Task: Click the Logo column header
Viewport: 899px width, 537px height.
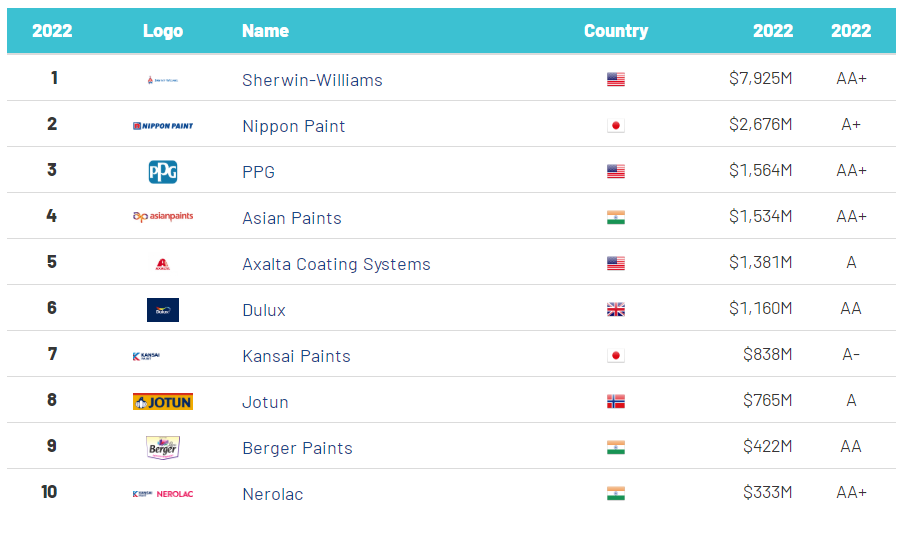Action: [163, 31]
